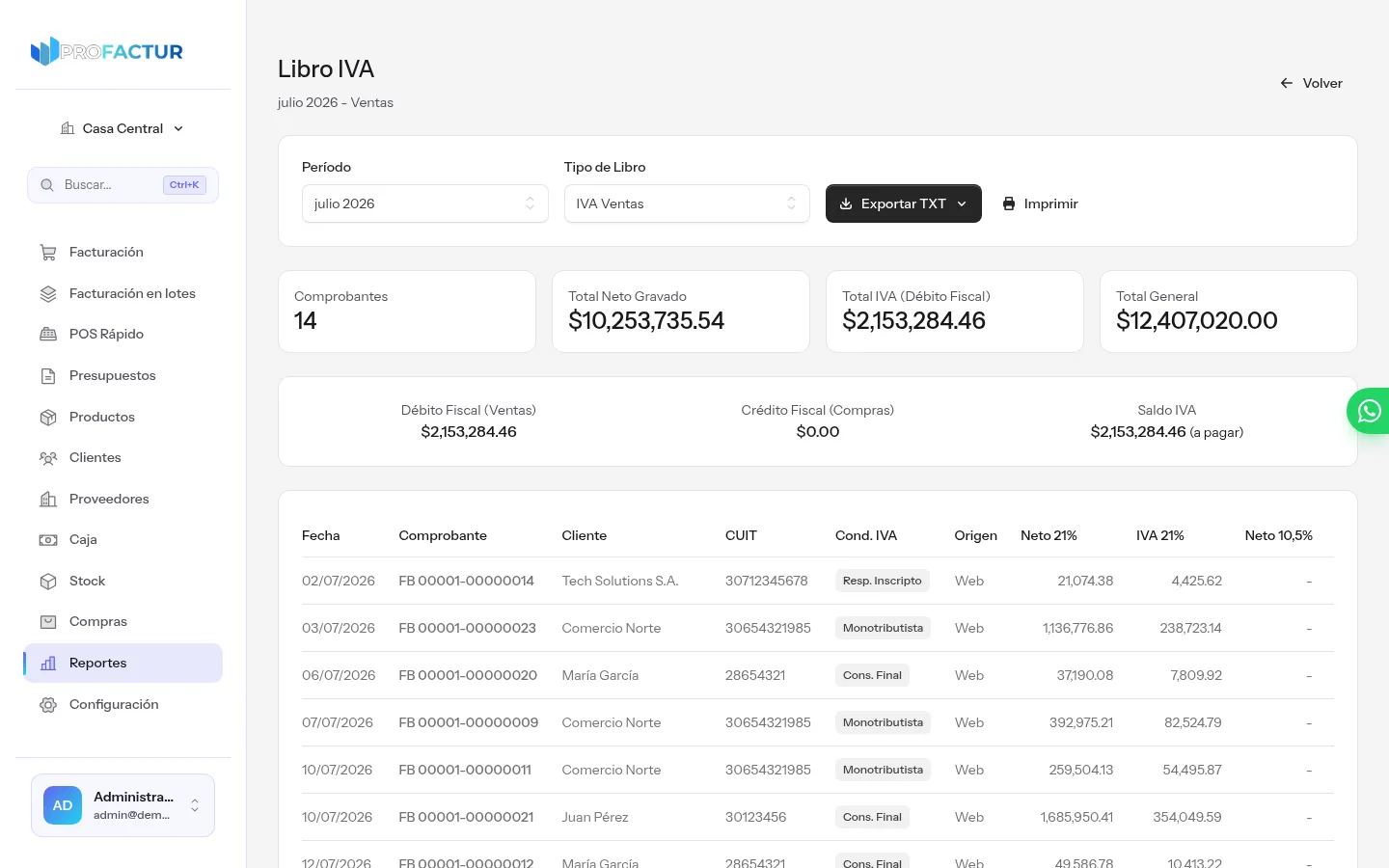Viewport: 1389px width, 868px height.
Task: Open the WhatsApp chat button
Action: 1369,411
